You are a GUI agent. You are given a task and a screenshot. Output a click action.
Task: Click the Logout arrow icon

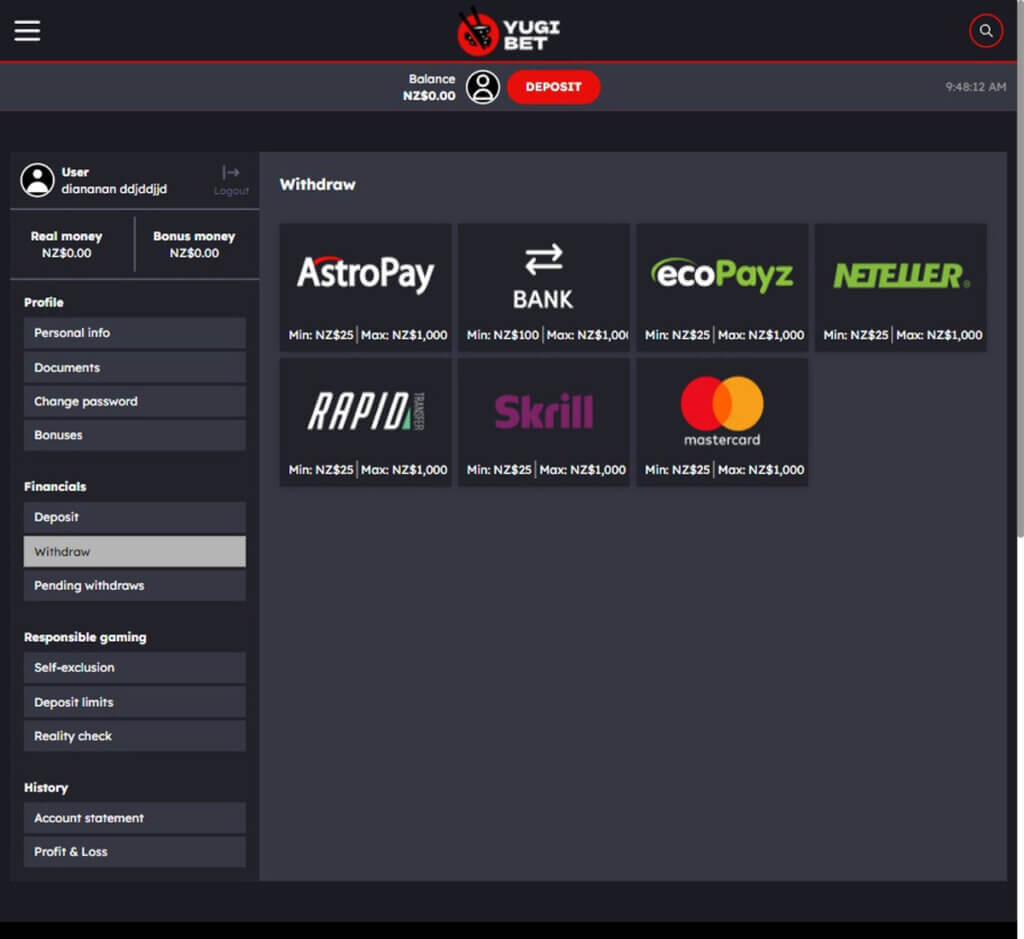pyautogui.click(x=231, y=172)
